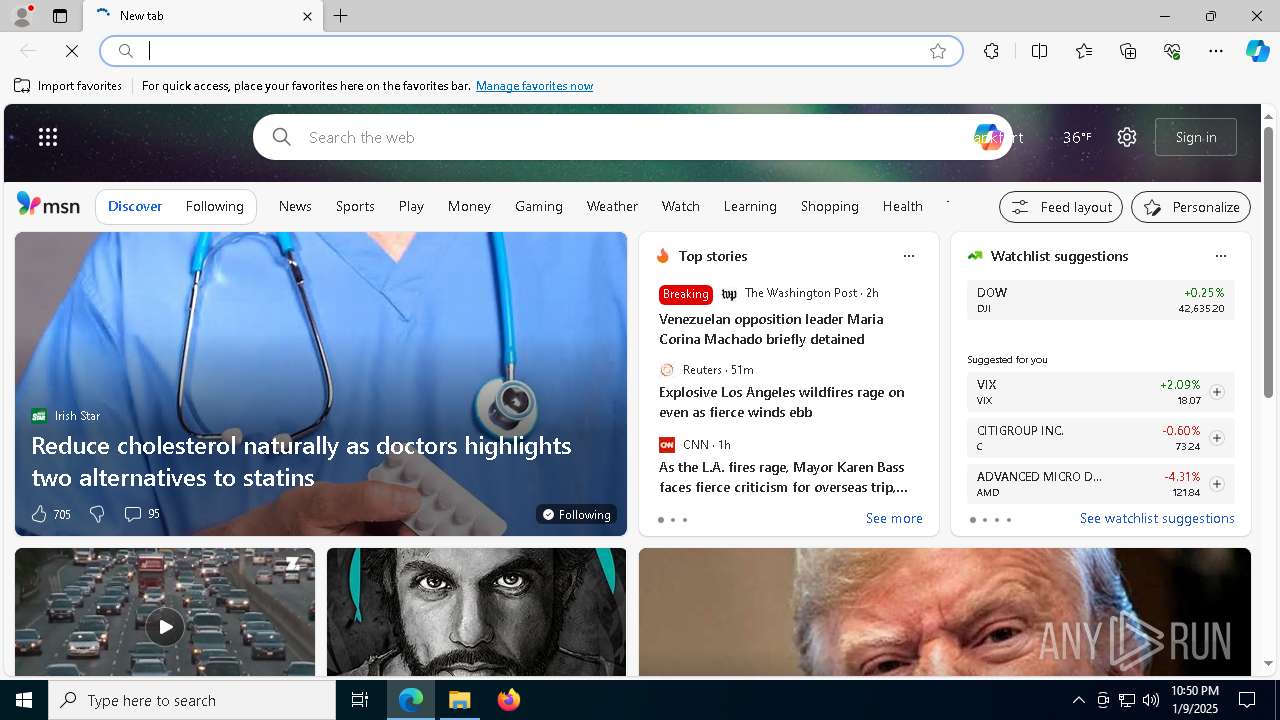
Task: Open the Gaming category
Action: click(x=539, y=206)
